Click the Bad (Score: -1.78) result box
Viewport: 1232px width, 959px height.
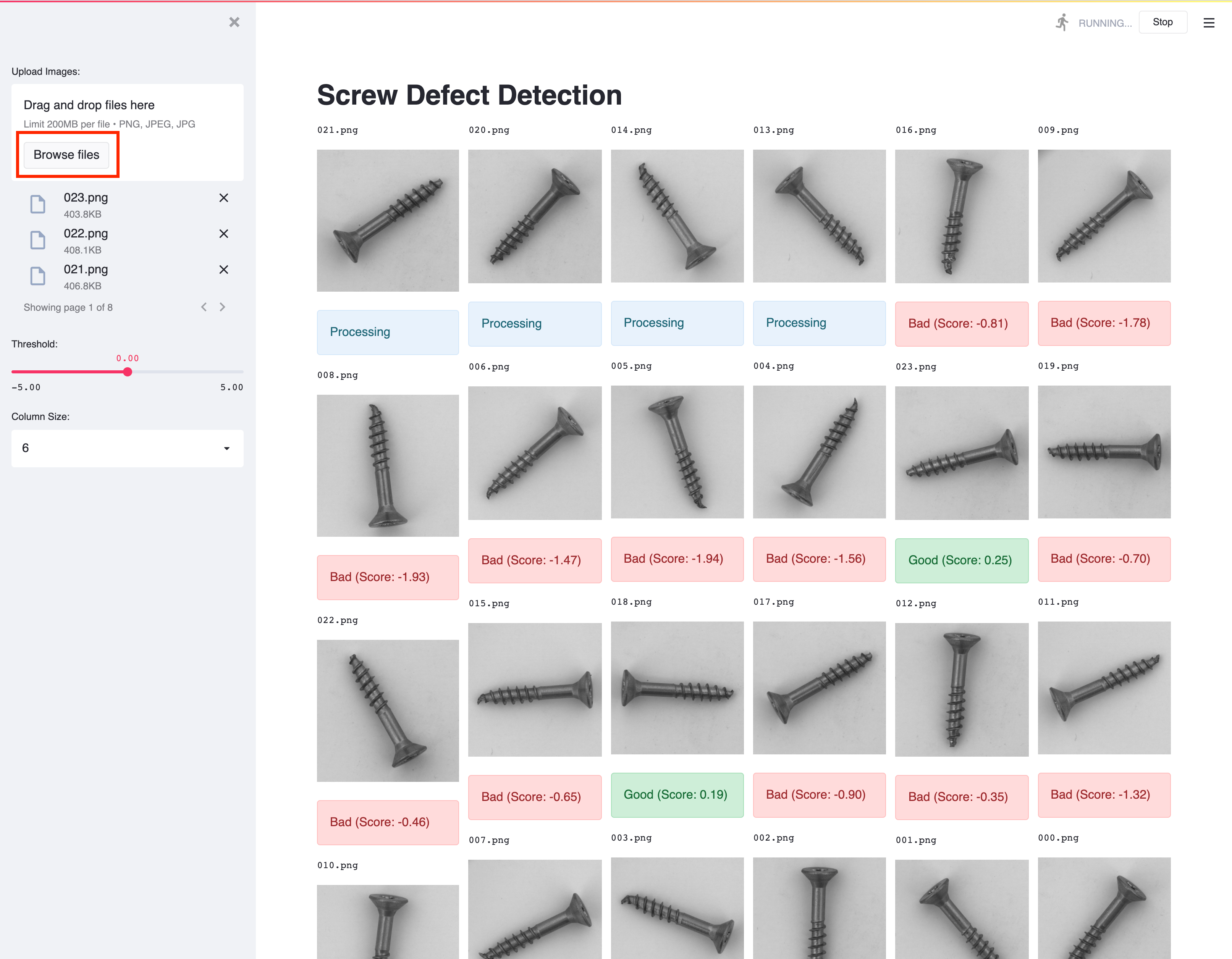tap(1104, 323)
